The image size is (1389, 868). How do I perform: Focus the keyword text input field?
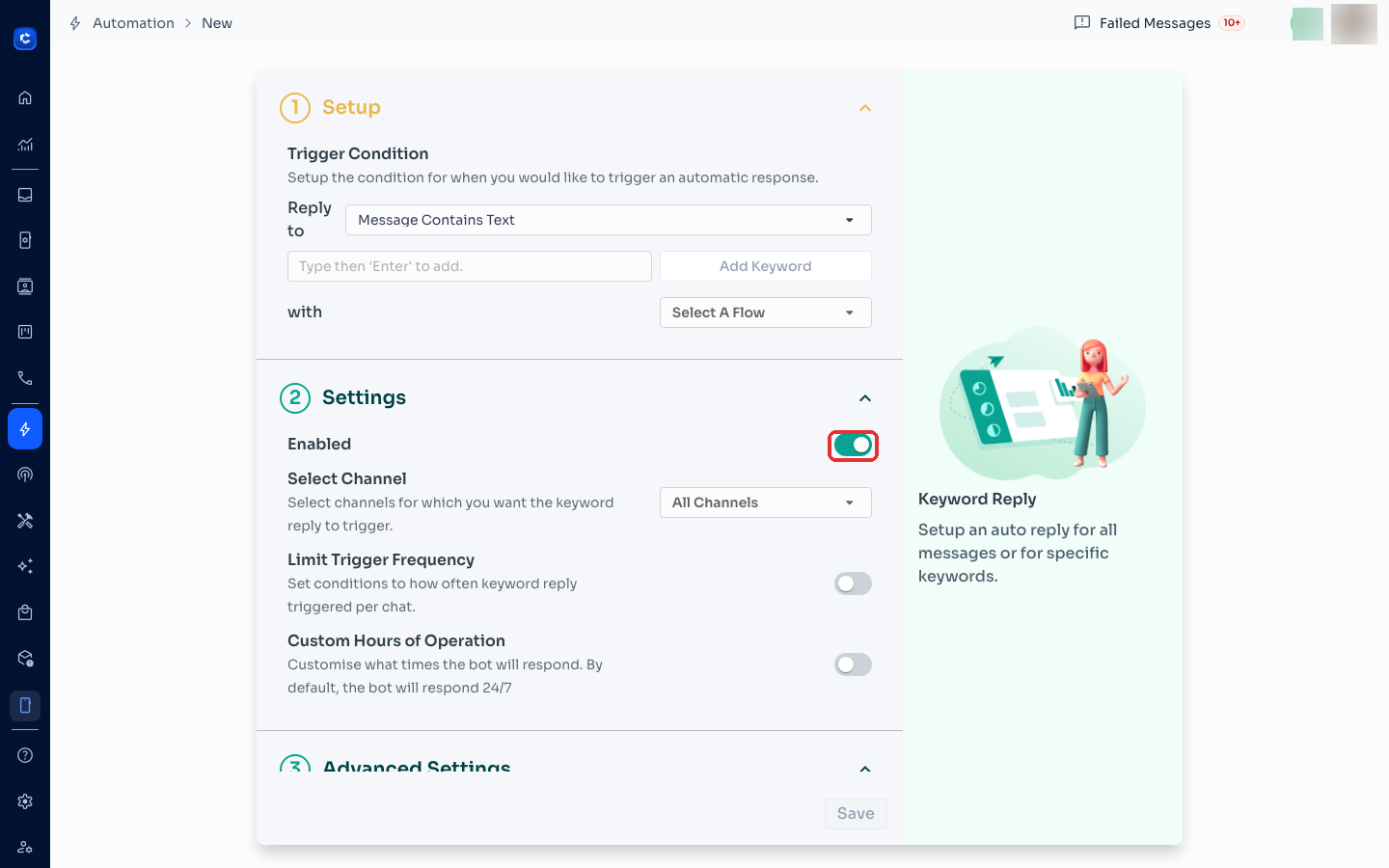470,266
